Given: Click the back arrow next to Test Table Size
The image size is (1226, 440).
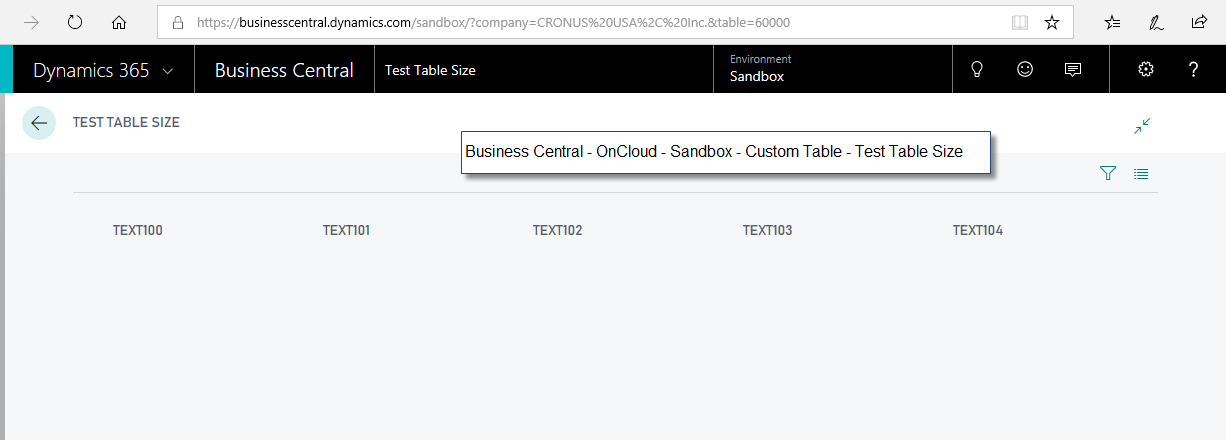Looking at the screenshot, I should 39,123.
